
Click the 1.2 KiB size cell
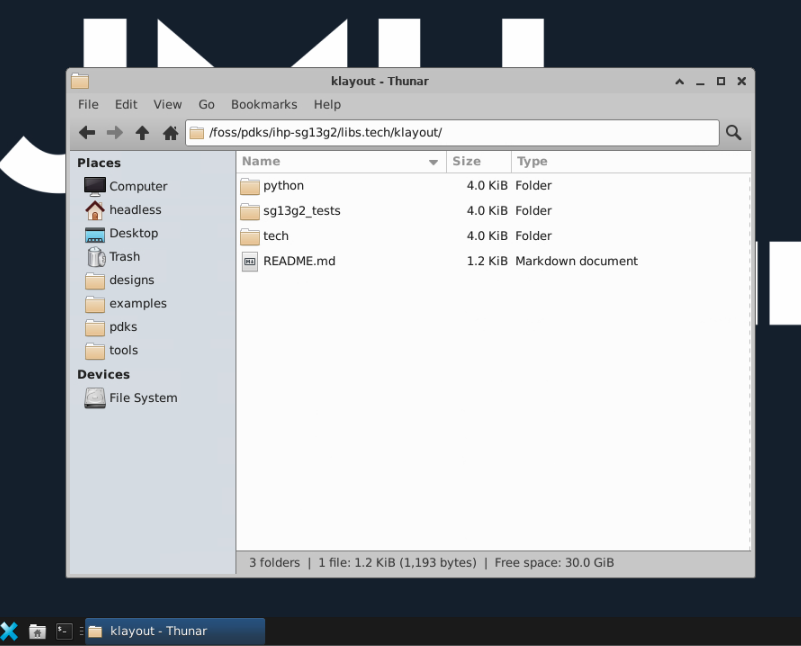(x=487, y=261)
